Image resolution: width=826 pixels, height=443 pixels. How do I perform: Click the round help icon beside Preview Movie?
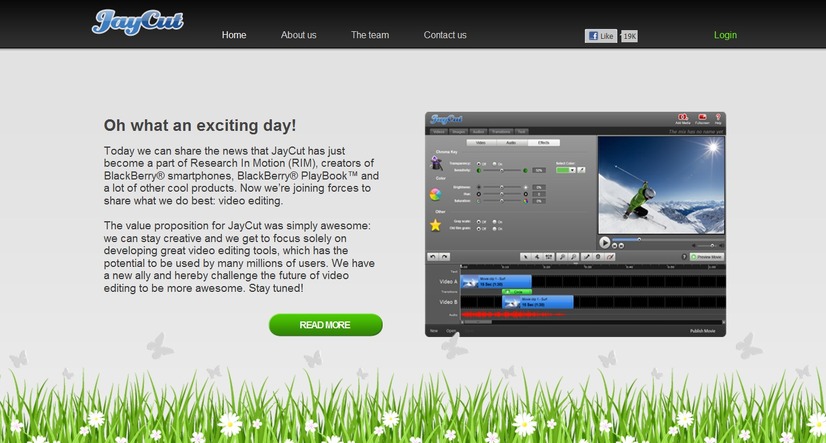coord(684,257)
